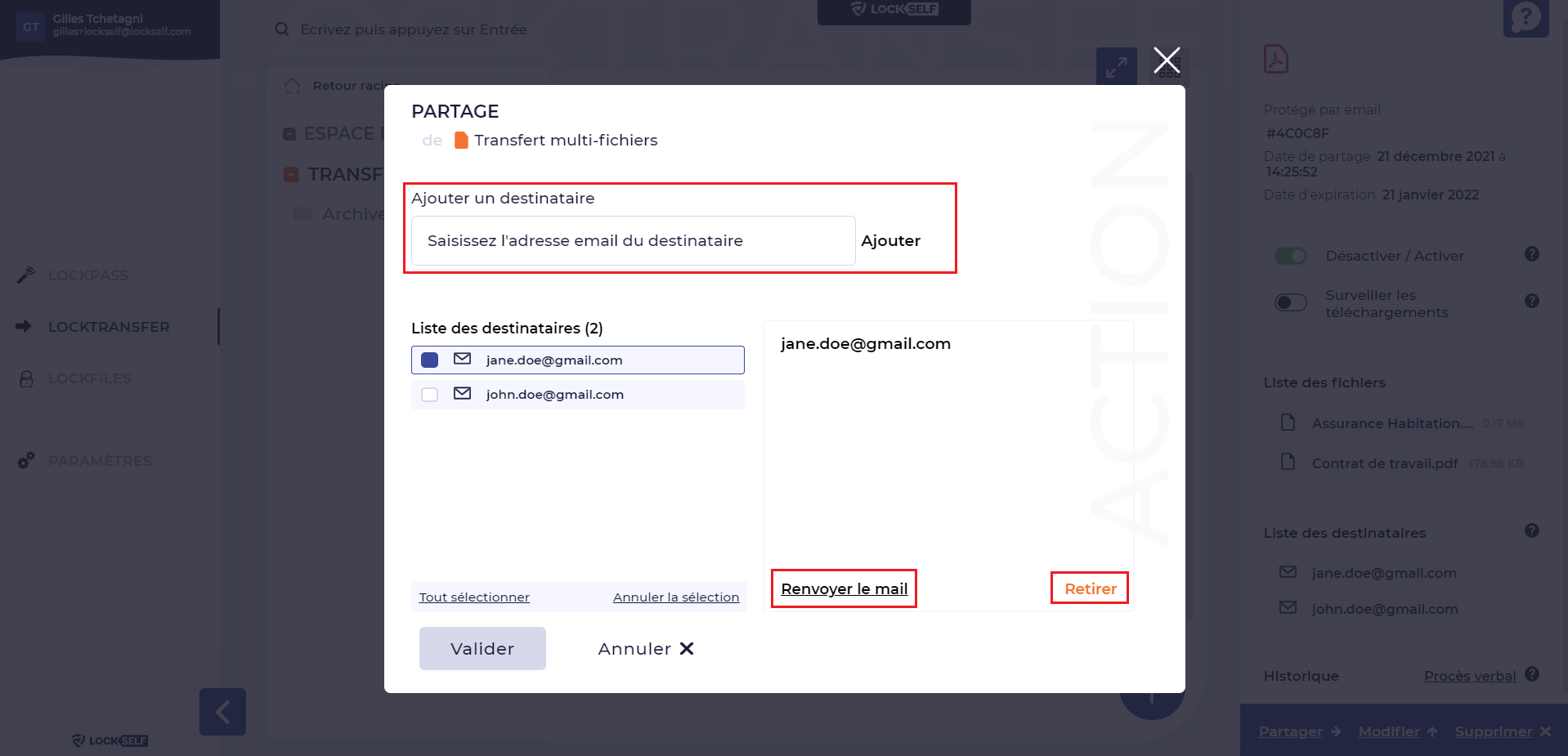Collapse the ESPACE tree section
Image resolution: width=1568 pixels, height=756 pixels.
coord(289,134)
